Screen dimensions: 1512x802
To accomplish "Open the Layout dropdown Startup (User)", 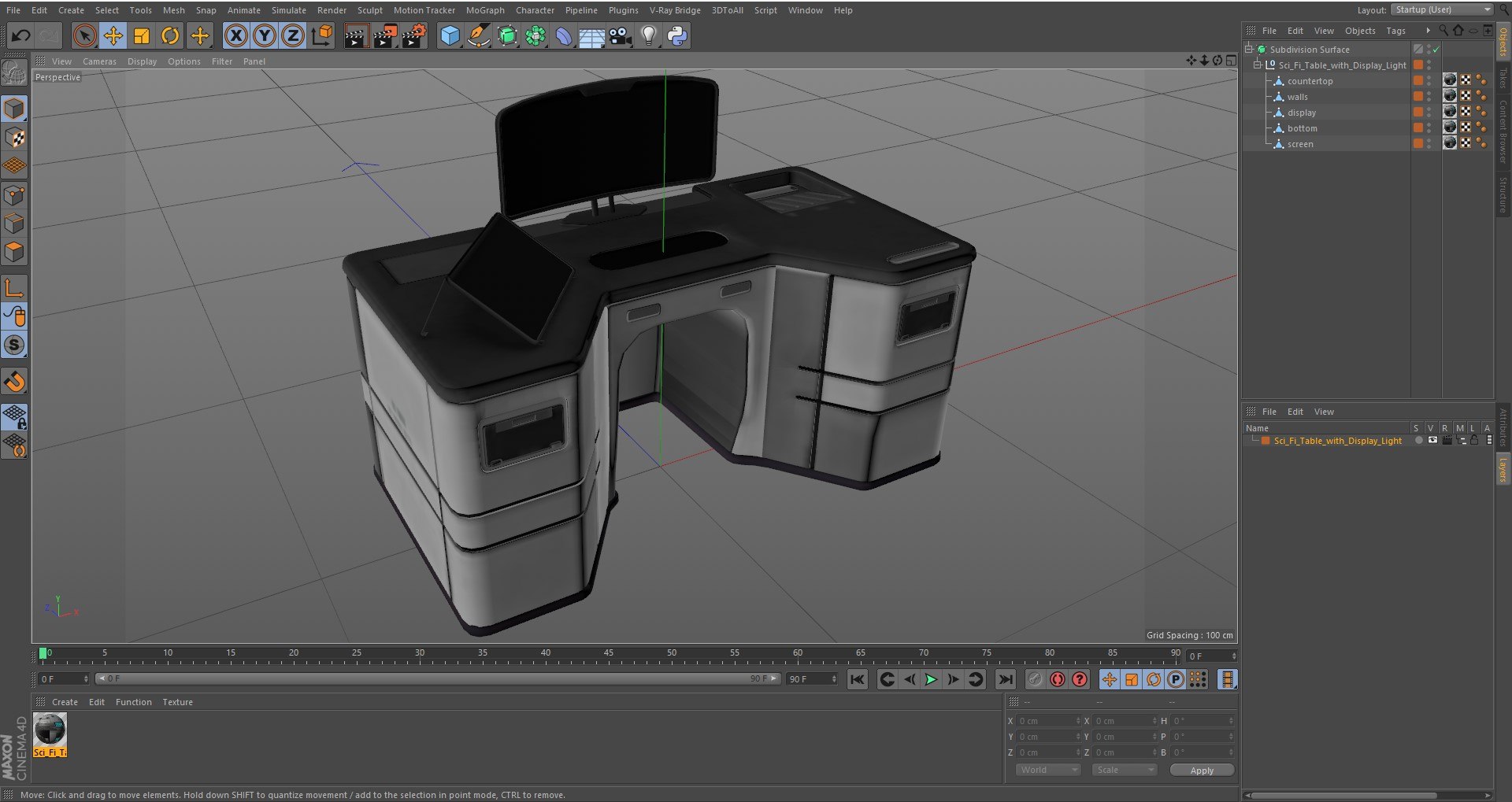I will click(1443, 9).
